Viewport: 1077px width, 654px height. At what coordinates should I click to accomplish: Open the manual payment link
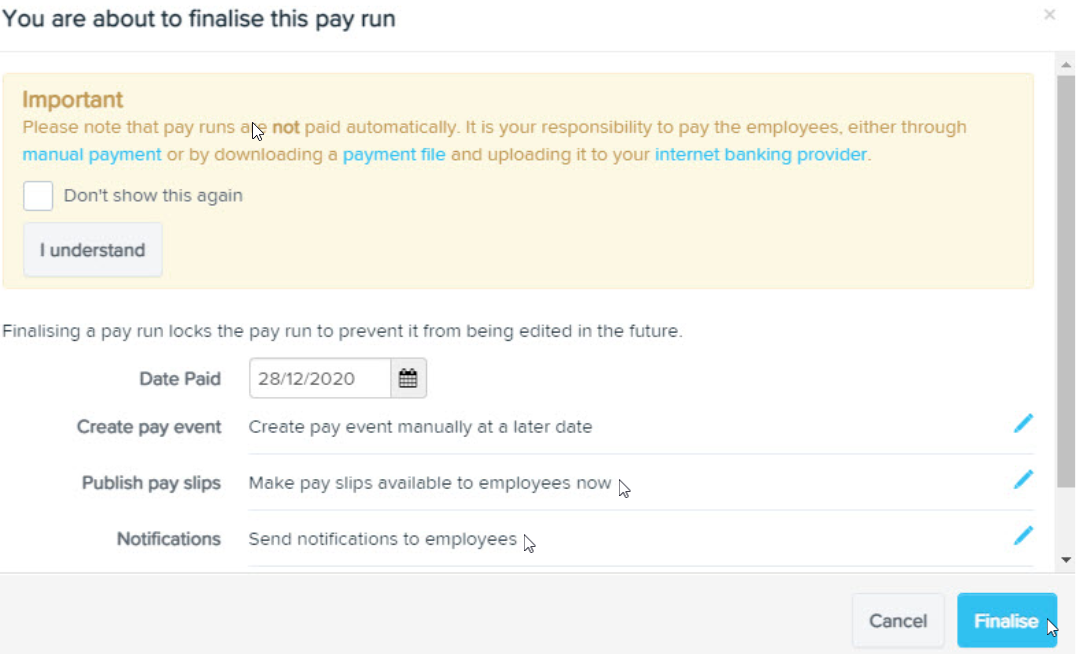[x=92, y=155]
